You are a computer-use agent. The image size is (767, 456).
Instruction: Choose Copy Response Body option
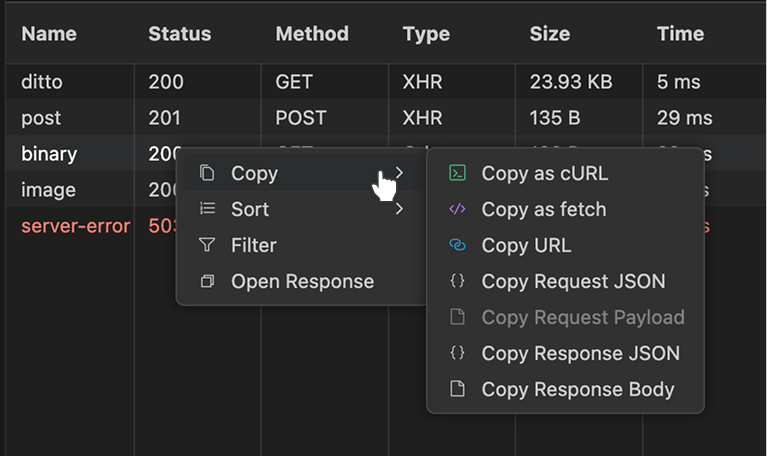click(x=577, y=389)
